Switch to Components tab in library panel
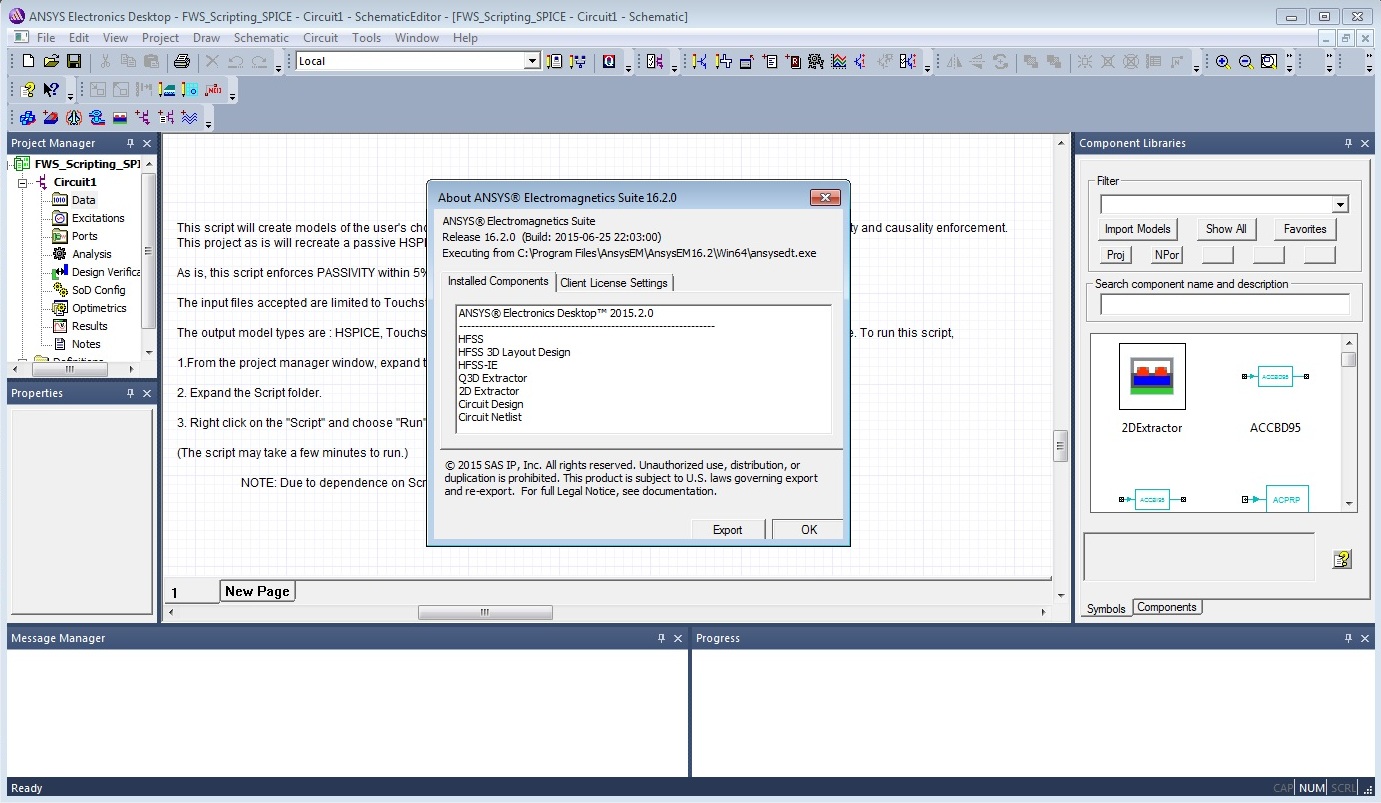This screenshot has width=1381, height=803. click(x=1166, y=607)
